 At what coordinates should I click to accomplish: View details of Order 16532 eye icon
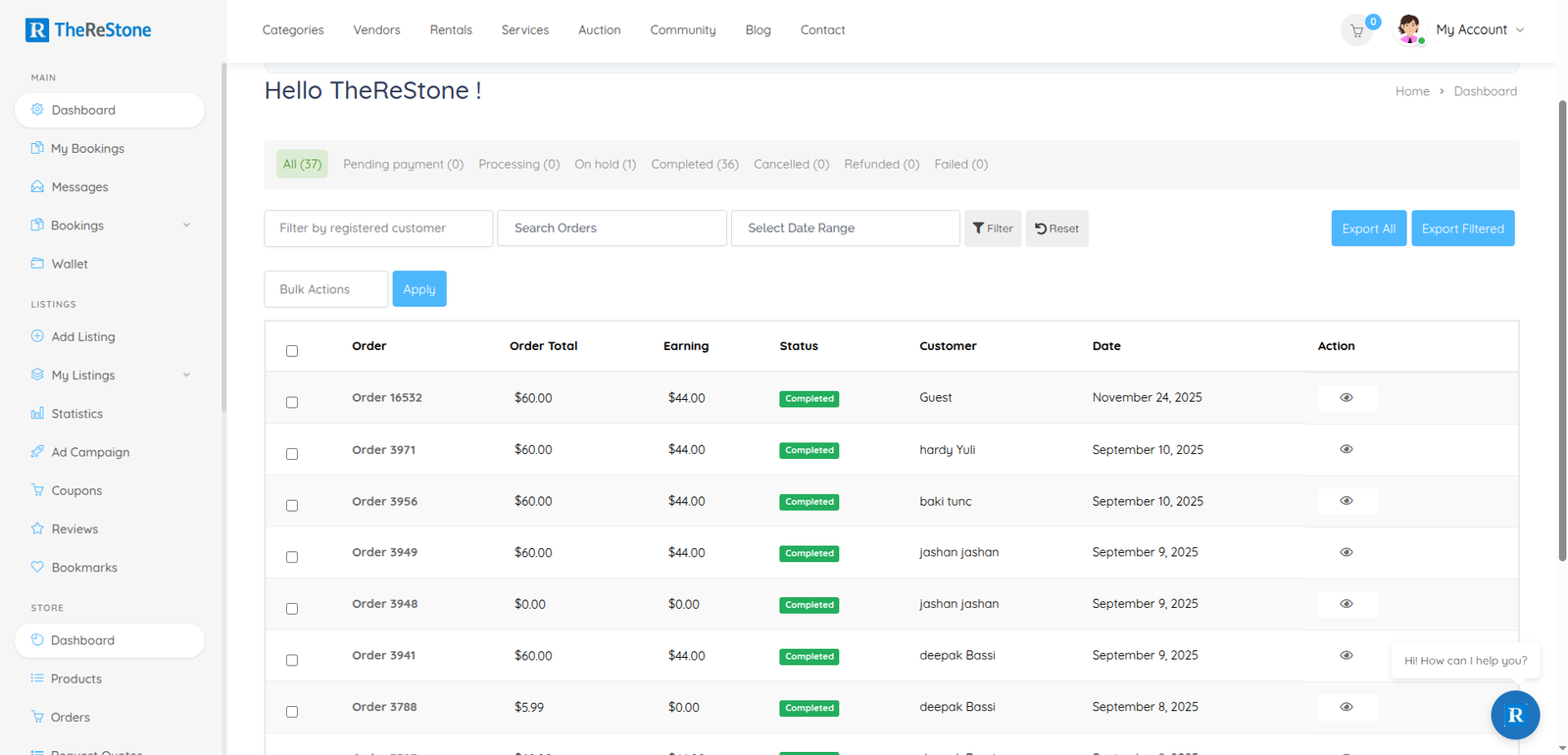pyautogui.click(x=1346, y=398)
